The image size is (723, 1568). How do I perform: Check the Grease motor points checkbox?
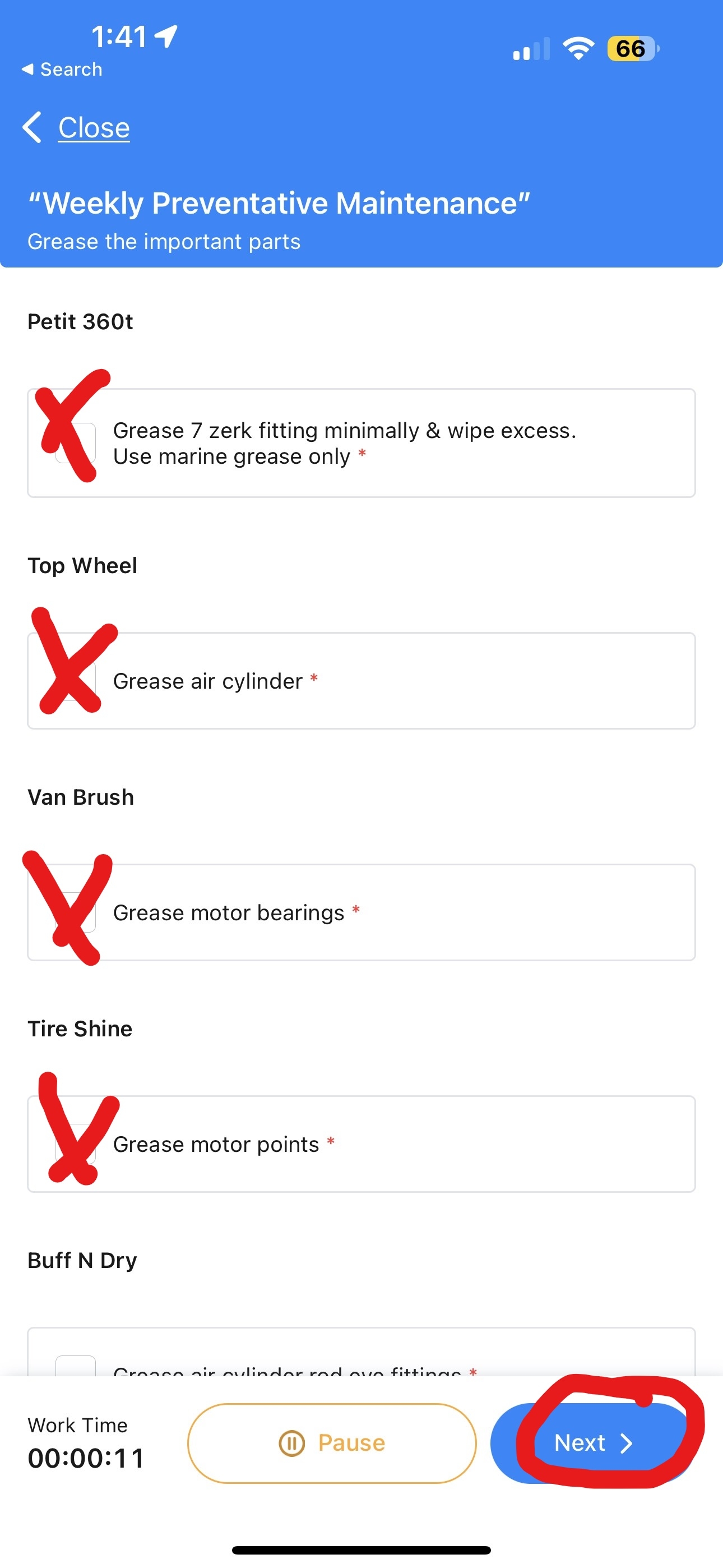tap(76, 1143)
